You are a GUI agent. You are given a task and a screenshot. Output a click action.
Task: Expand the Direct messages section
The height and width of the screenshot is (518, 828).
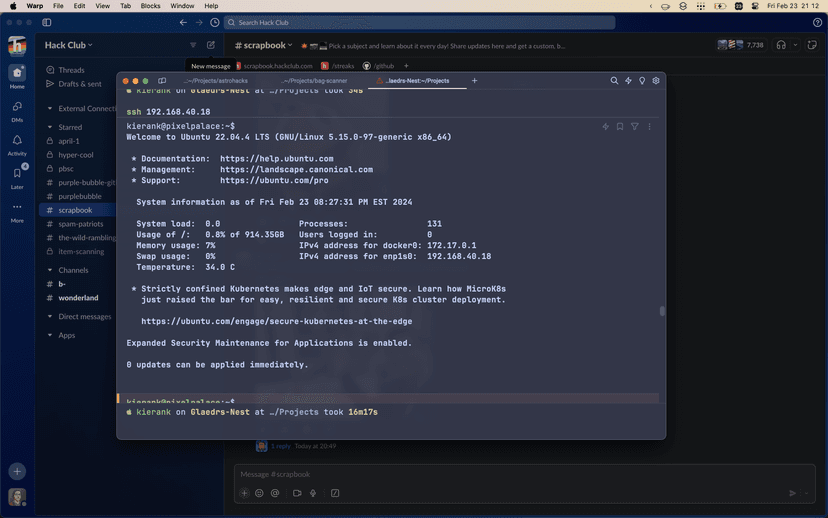[x=50, y=317]
